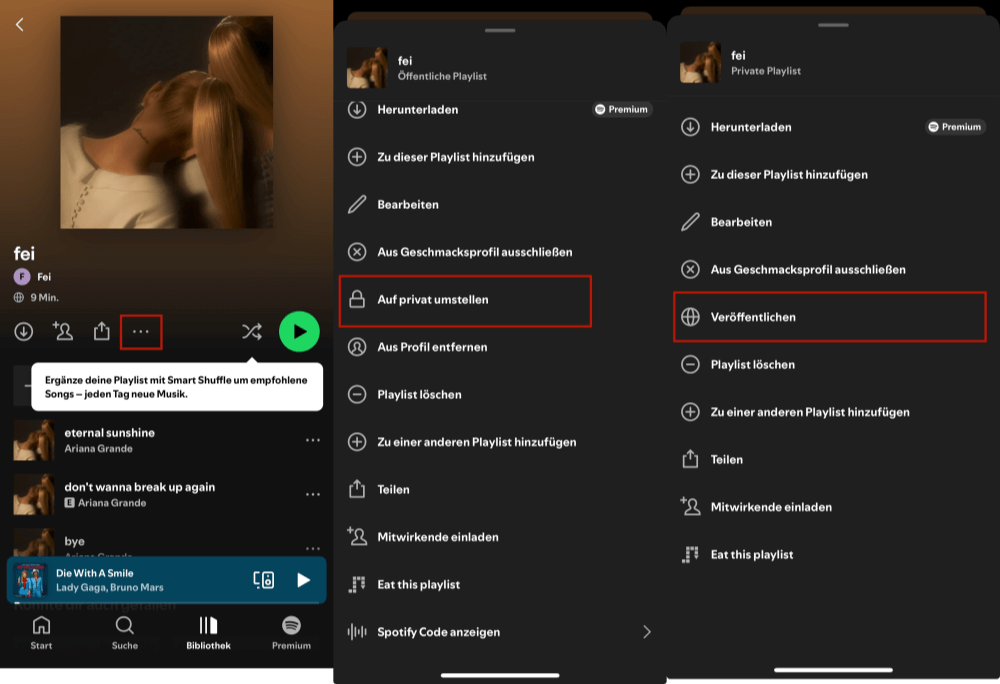Image resolution: width=1000 pixels, height=684 pixels.
Task: Open Die With A Smile now playing bar
Action: point(166,580)
